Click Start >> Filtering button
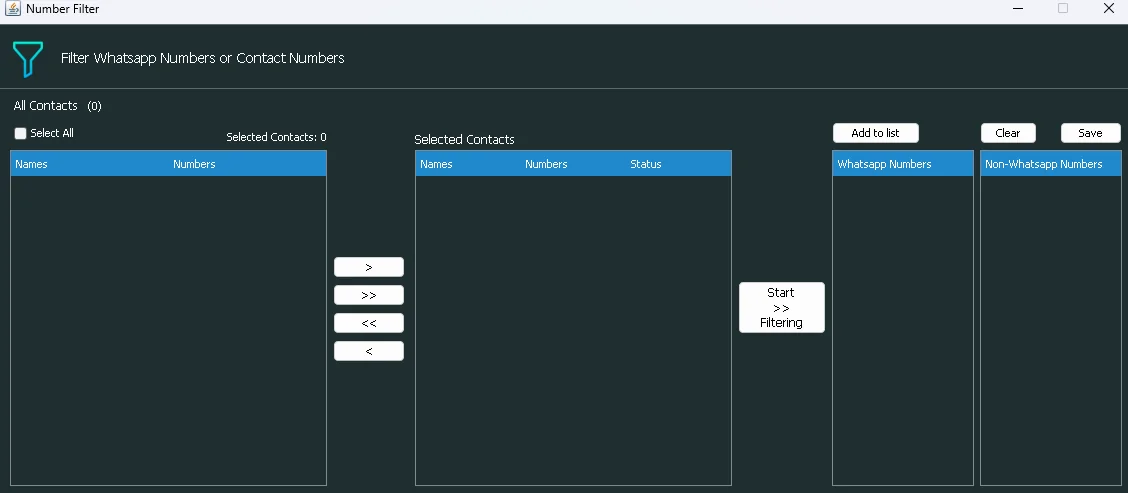Image resolution: width=1128 pixels, height=493 pixels. [781, 307]
